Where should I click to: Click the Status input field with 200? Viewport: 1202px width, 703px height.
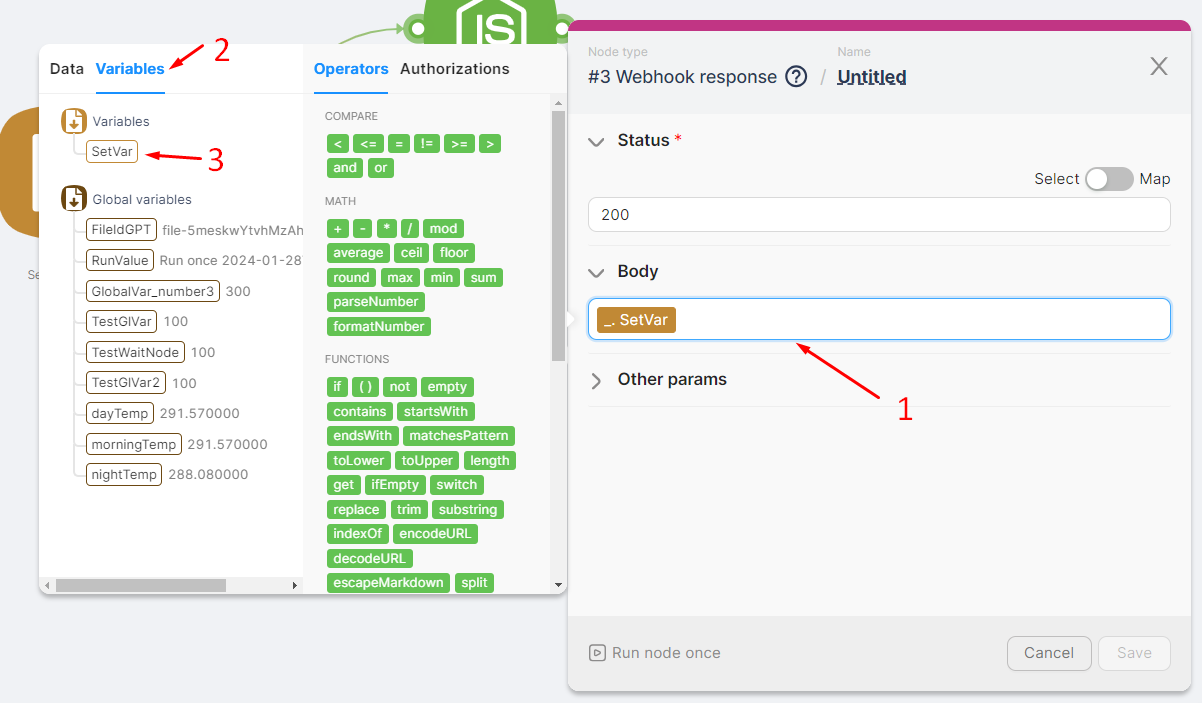(x=878, y=215)
